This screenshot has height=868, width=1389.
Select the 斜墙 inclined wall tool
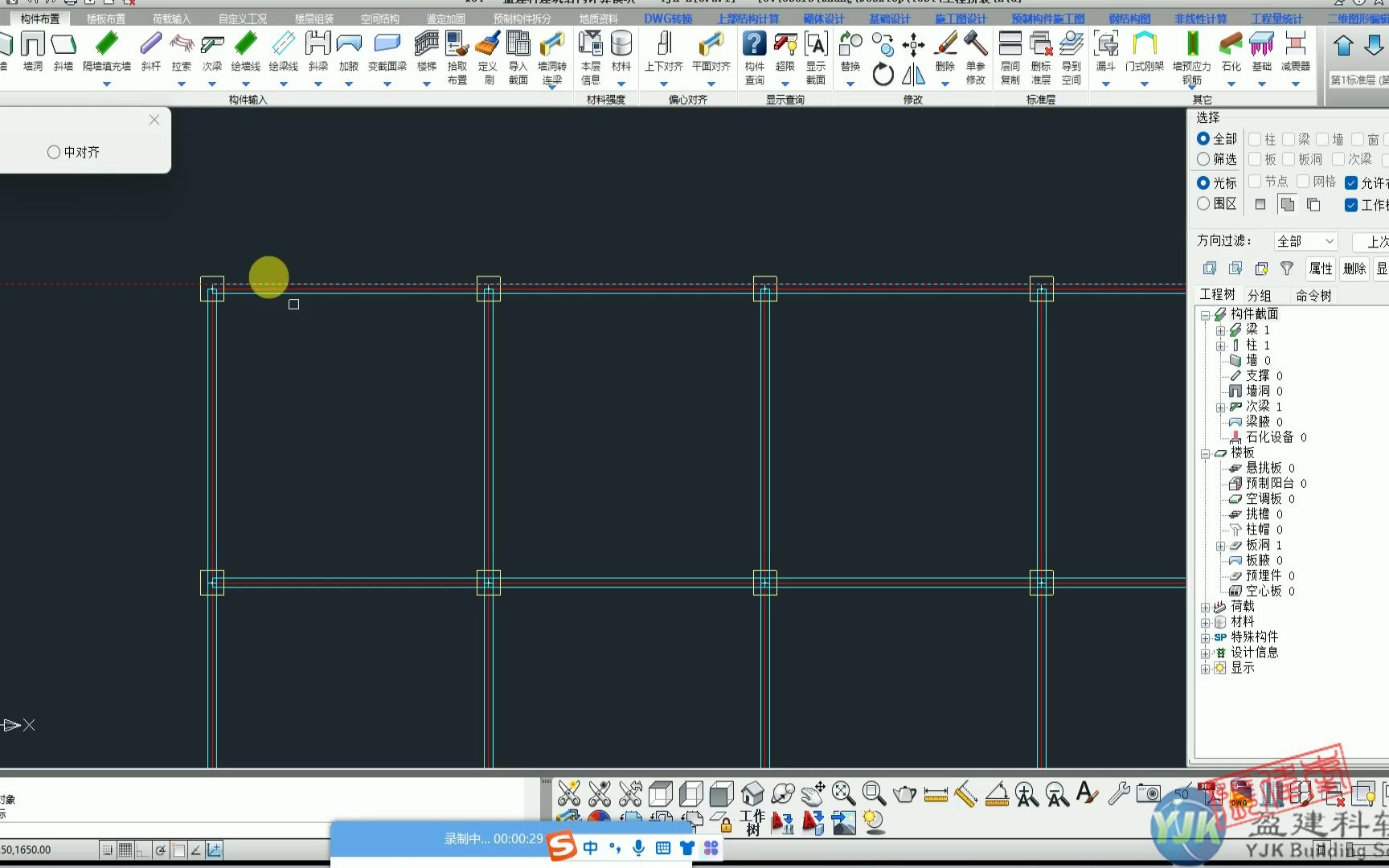pyautogui.click(x=64, y=51)
